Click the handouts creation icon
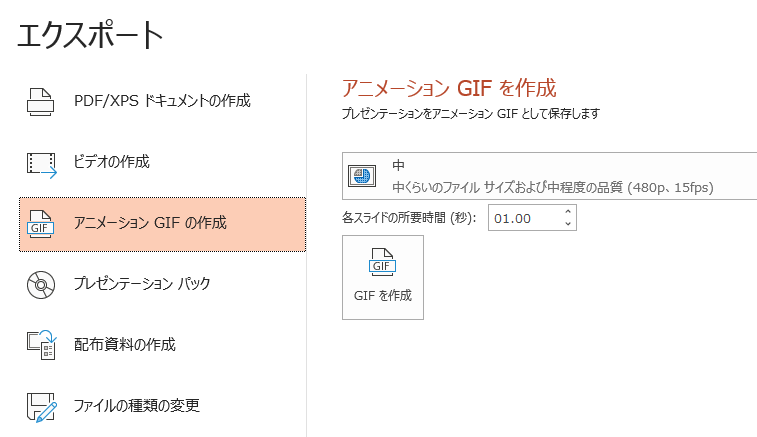Image resolution: width=757 pixels, height=437 pixels. click(x=40, y=346)
